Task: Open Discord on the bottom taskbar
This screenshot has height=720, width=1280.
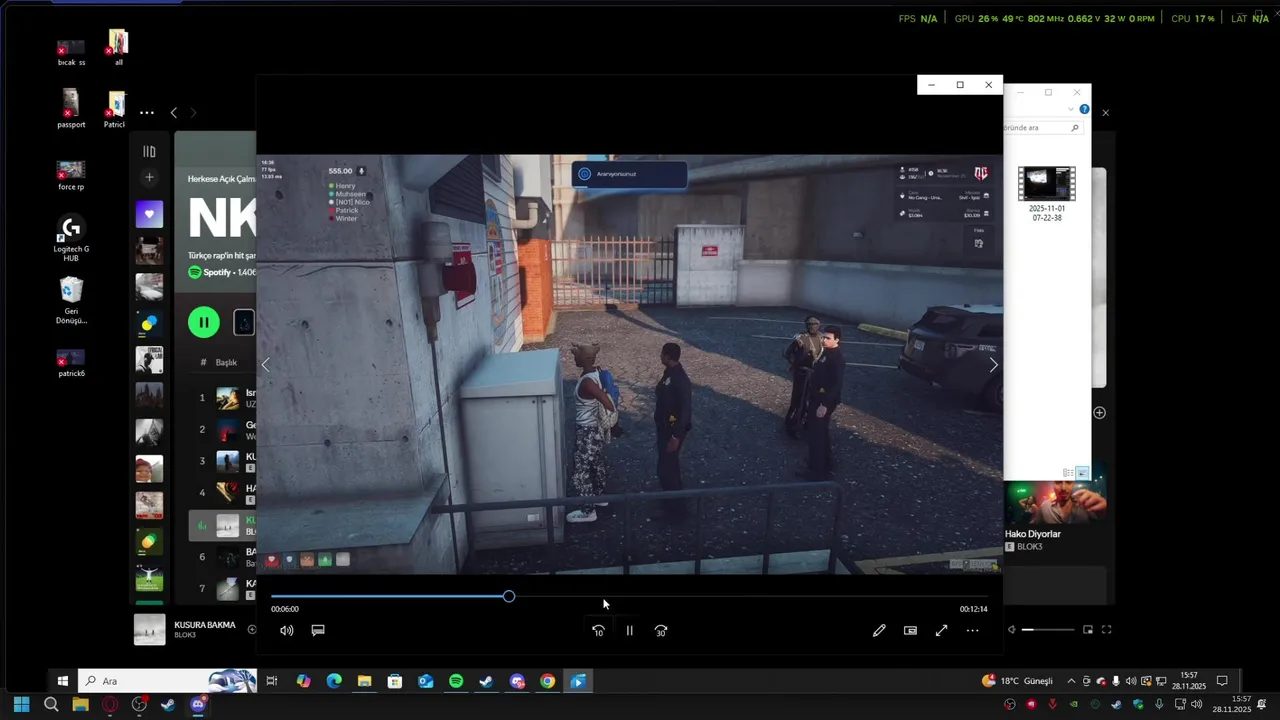Action: (198, 704)
